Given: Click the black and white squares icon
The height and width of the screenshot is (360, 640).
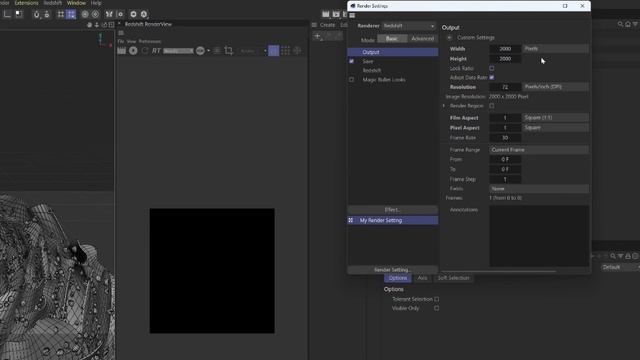Looking at the screenshot, I should pos(19,14).
